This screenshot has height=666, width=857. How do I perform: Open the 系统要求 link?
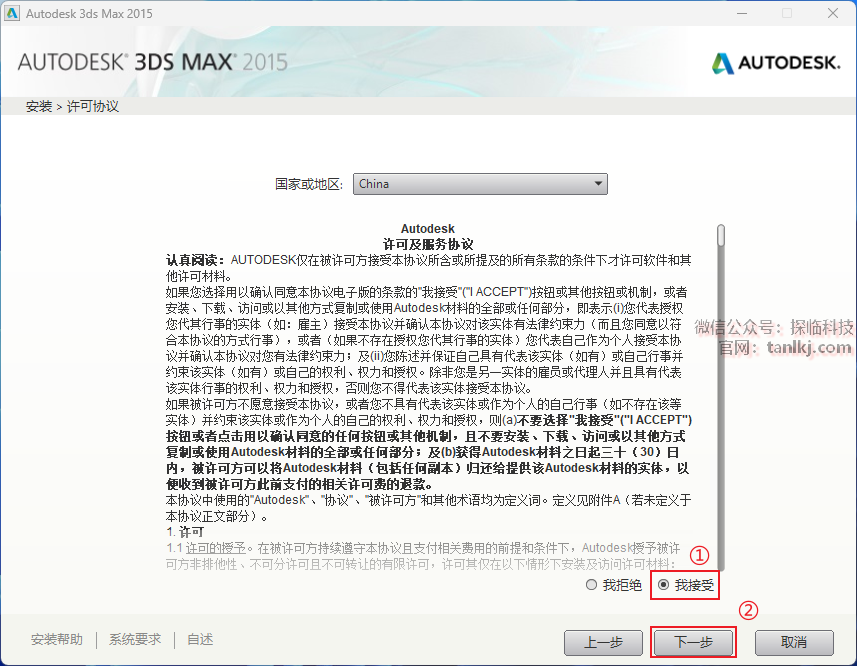pyautogui.click(x=135, y=639)
